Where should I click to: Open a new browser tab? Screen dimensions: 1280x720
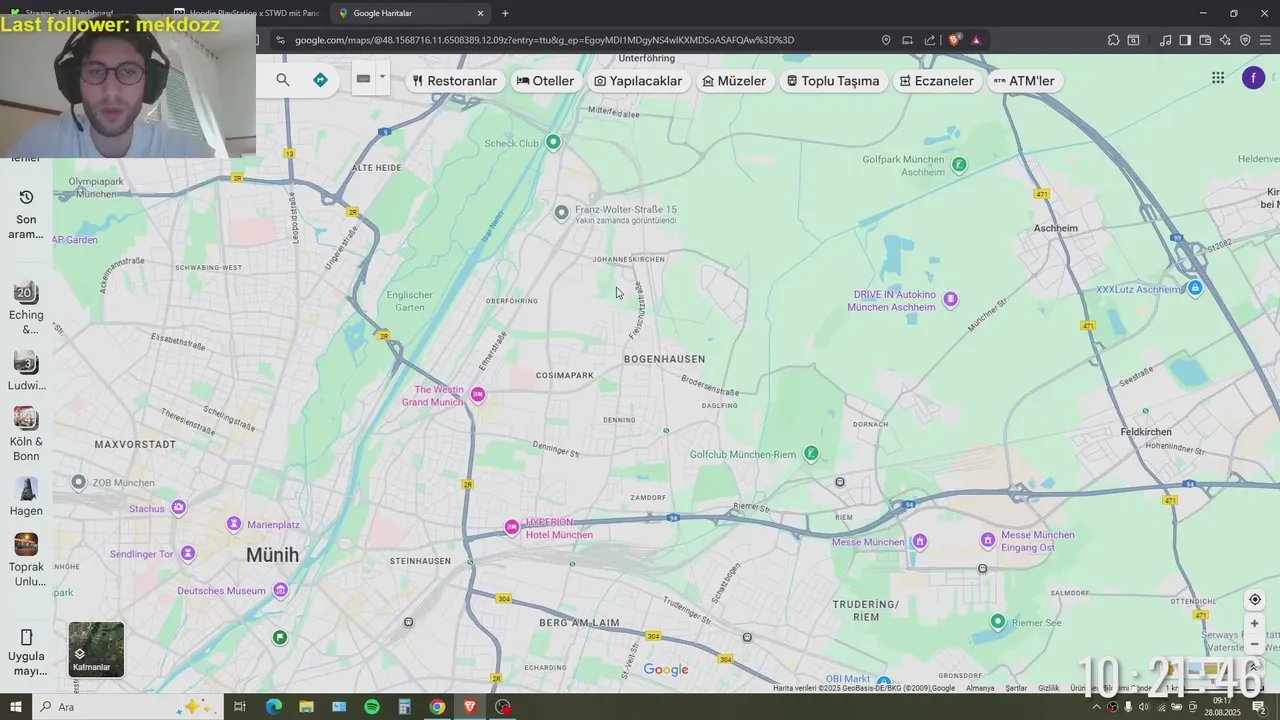click(505, 13)
